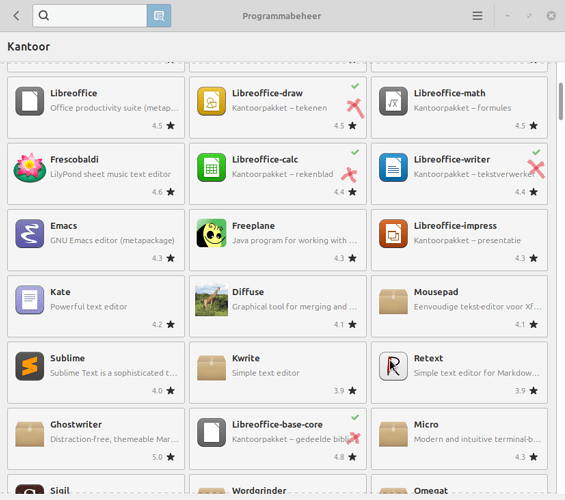565x500 pixels.
Task: Click the Micro app name
Action: [x=426, y=424]
